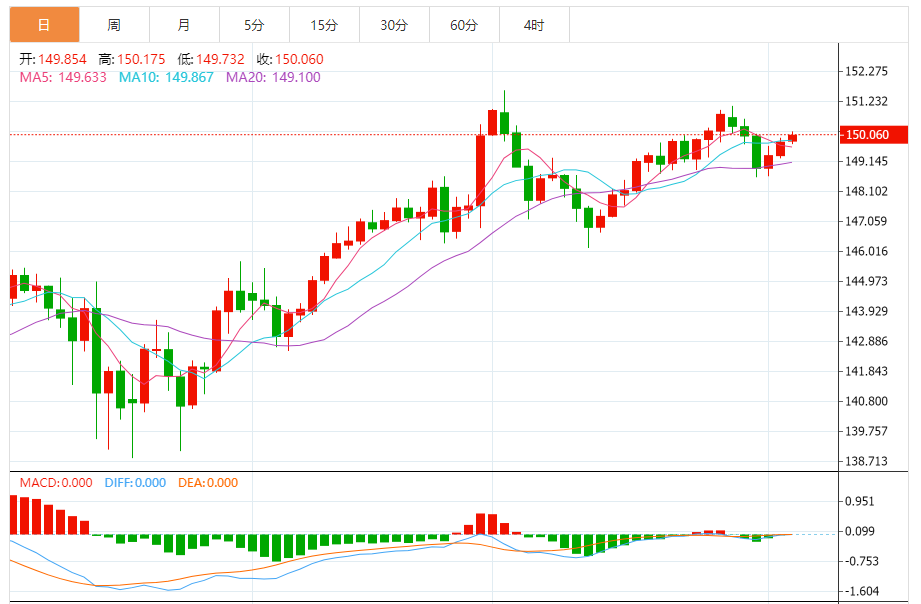The image size is (921, 604).
Task: Click the DEA:0.000 indicator label
Action: point(208,483)
